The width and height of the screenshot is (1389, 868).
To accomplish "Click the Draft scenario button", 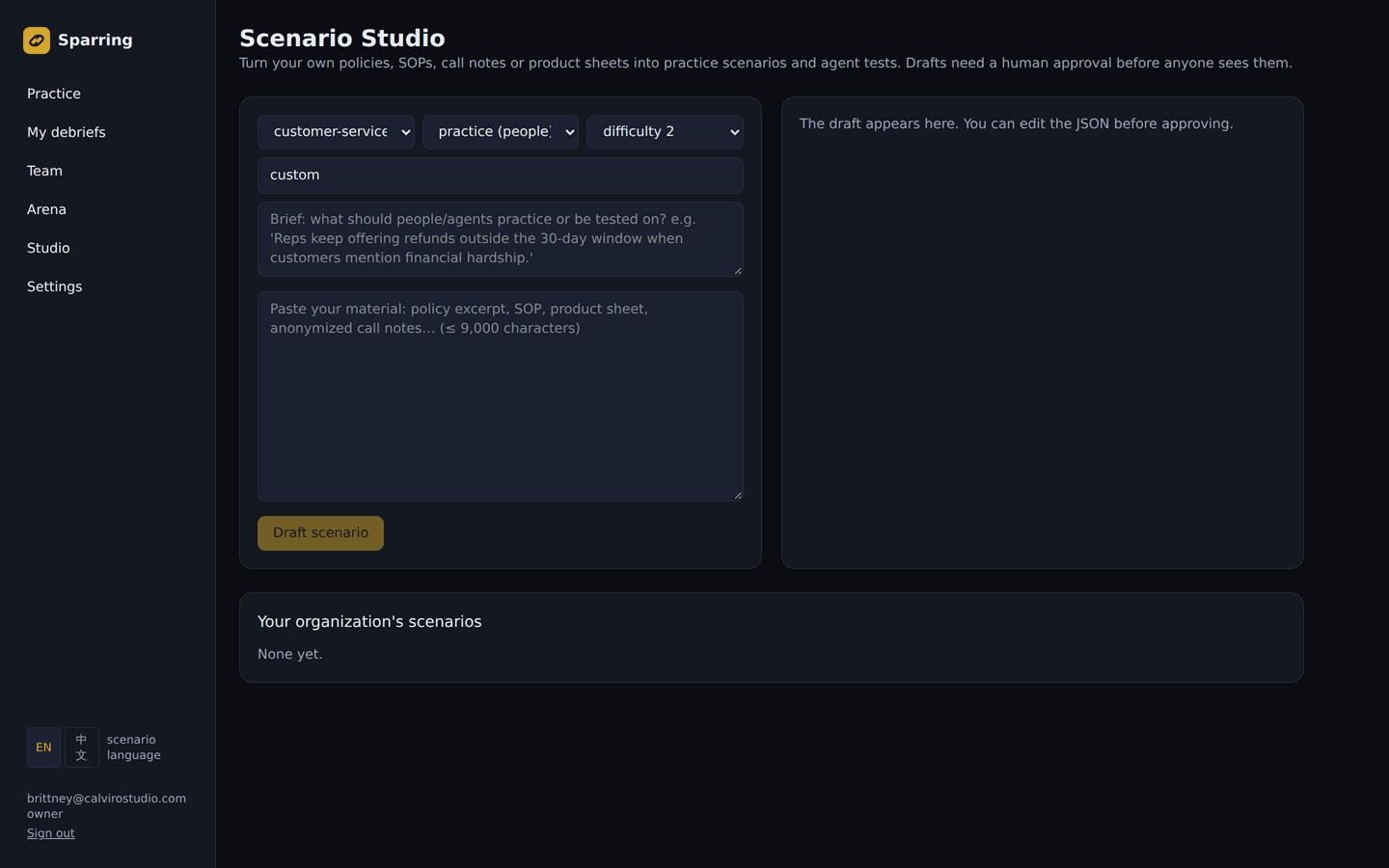I will 320,533.
